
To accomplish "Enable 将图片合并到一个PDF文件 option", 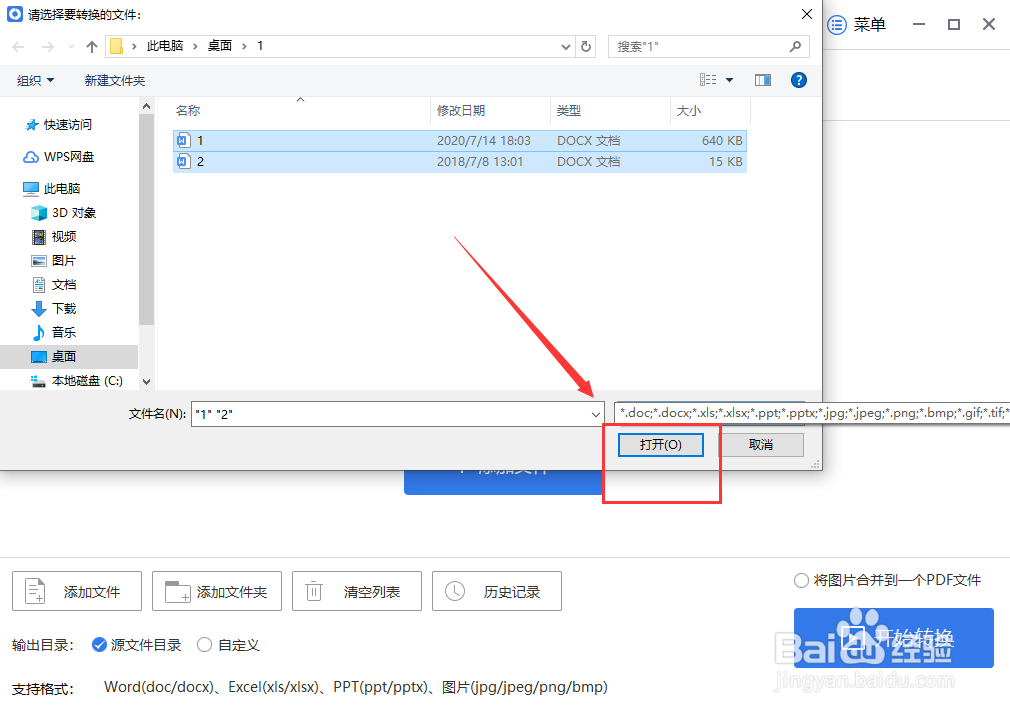I will coord(801,580).
